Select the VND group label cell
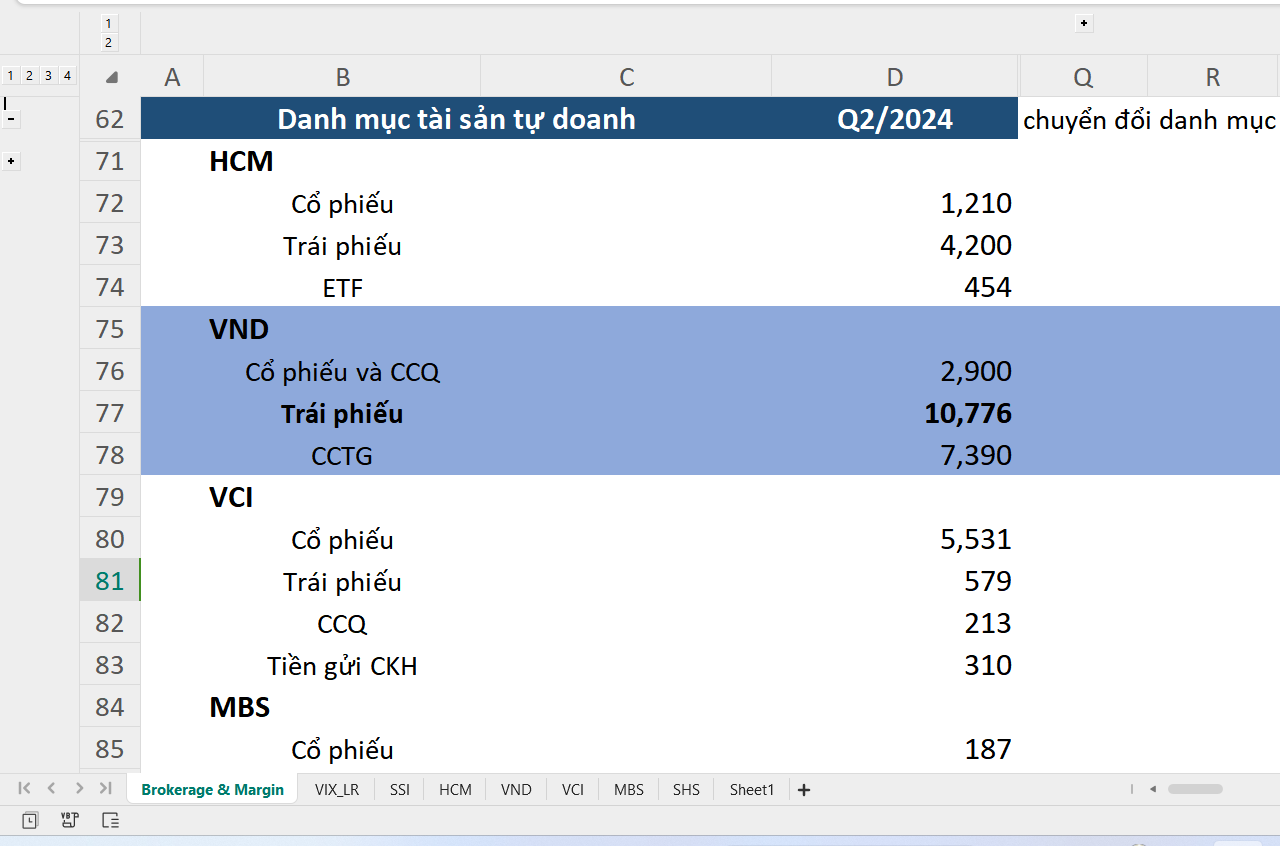 (342, 329)
